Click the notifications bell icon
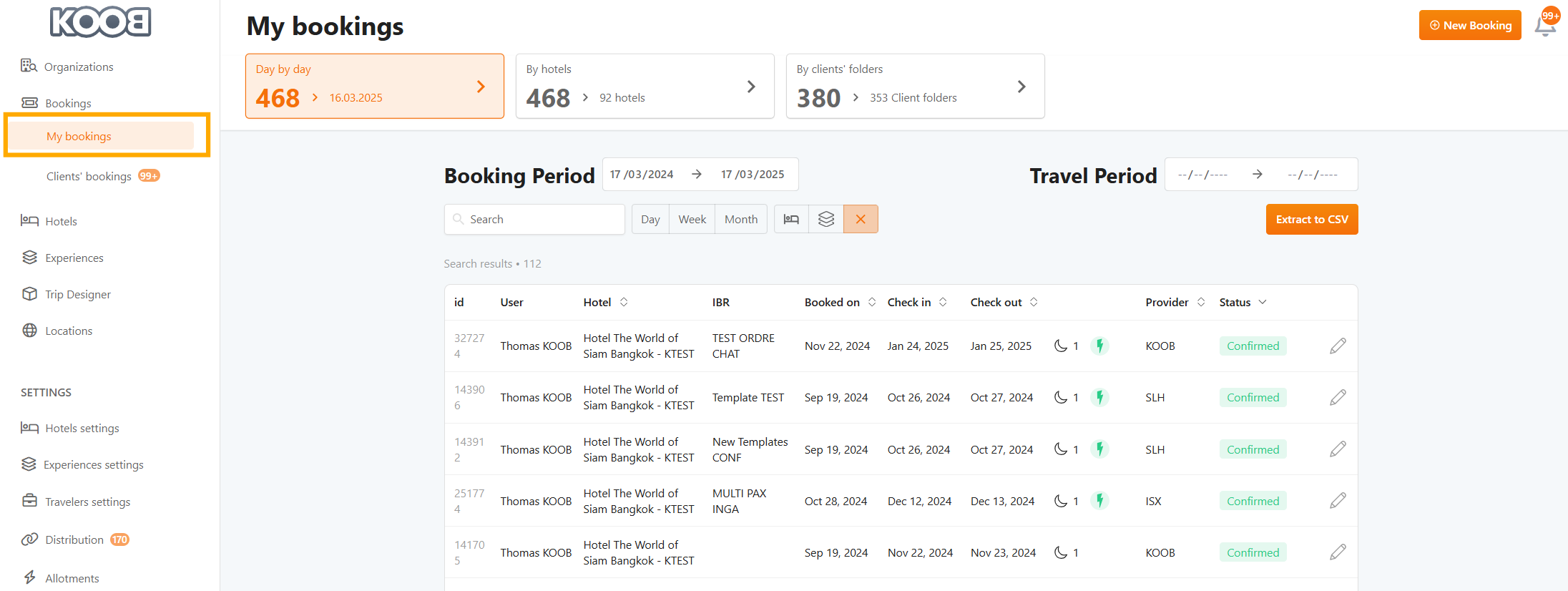This screenshot has width=1568, height=591. tap(1544, 26)
